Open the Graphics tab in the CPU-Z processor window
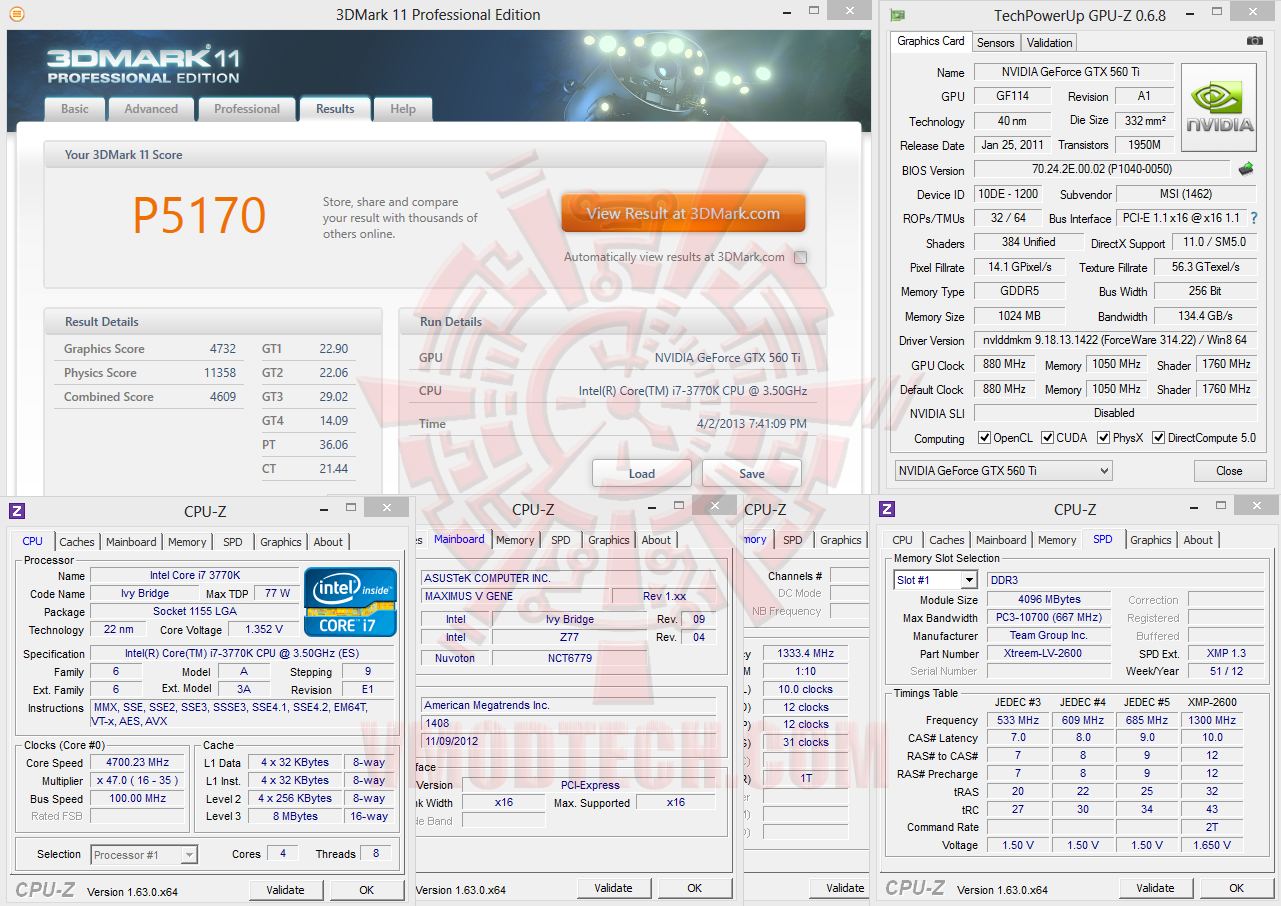 tap(281, 542)
